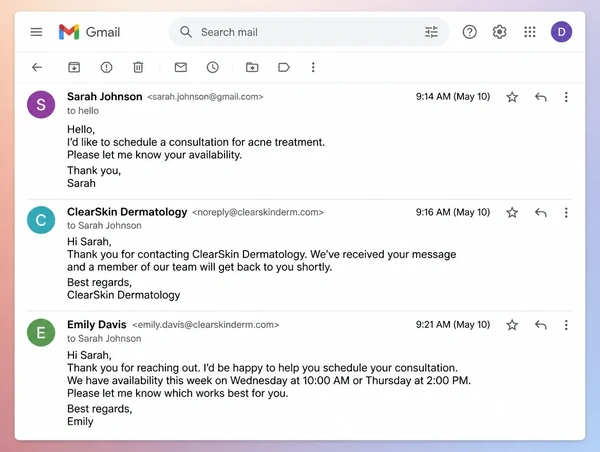
Task: Open more options for Sarah Johnson's message
Action: (566, 97)
